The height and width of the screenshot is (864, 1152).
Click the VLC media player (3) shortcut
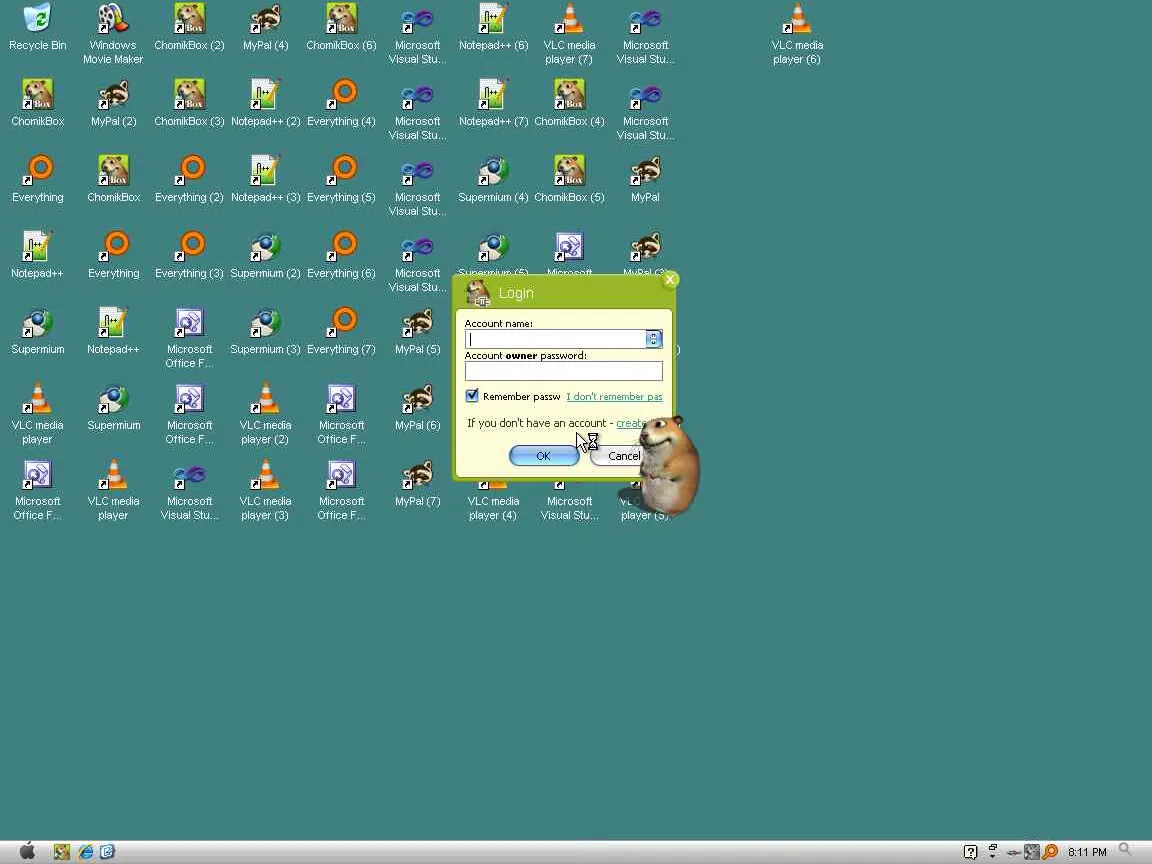coord(265,491)
